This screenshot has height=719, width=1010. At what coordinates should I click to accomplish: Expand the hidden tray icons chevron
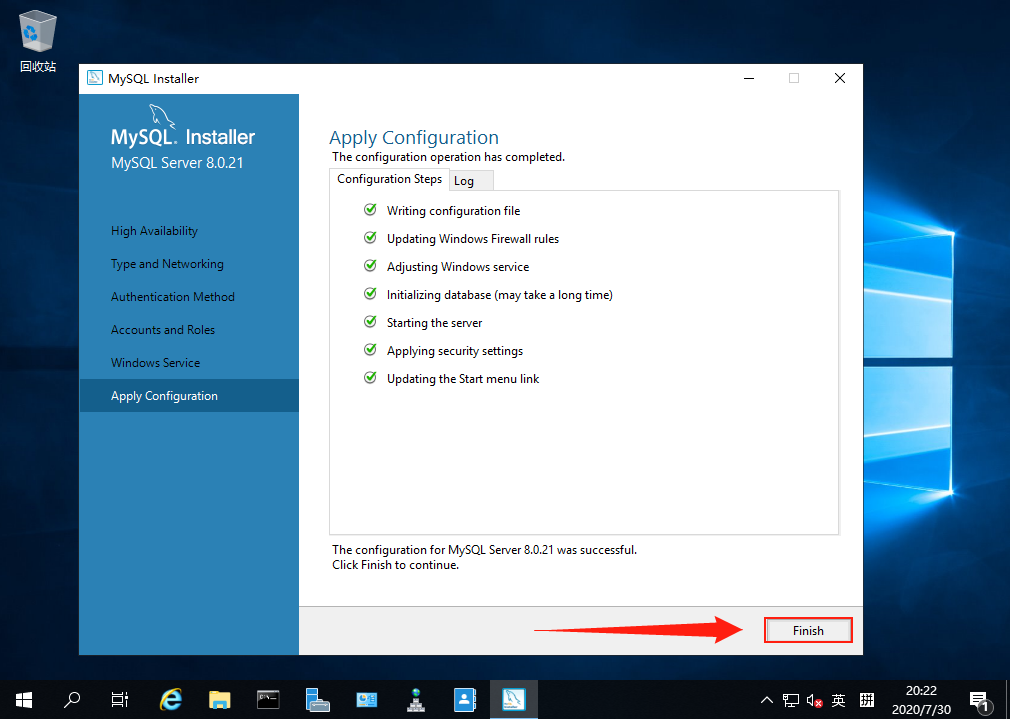(766, 699)
